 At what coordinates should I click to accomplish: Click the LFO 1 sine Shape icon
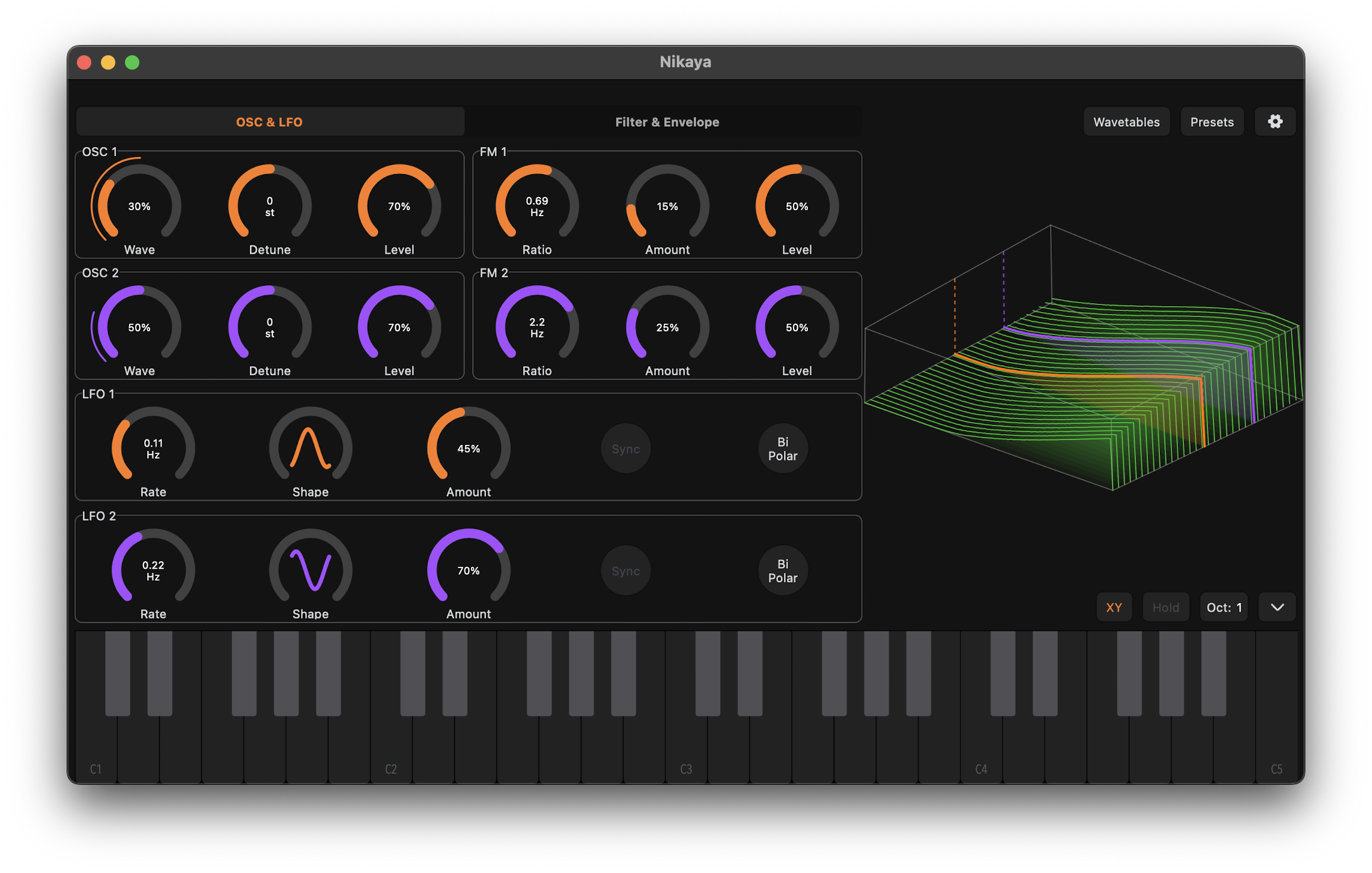pos(310,448)
